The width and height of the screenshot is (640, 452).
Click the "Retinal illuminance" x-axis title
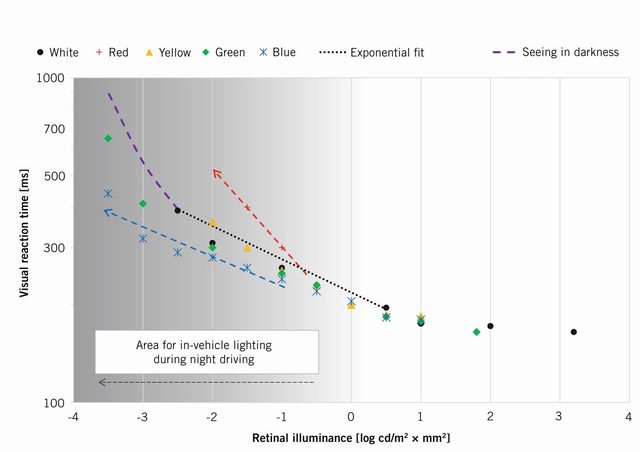(351, 438)
